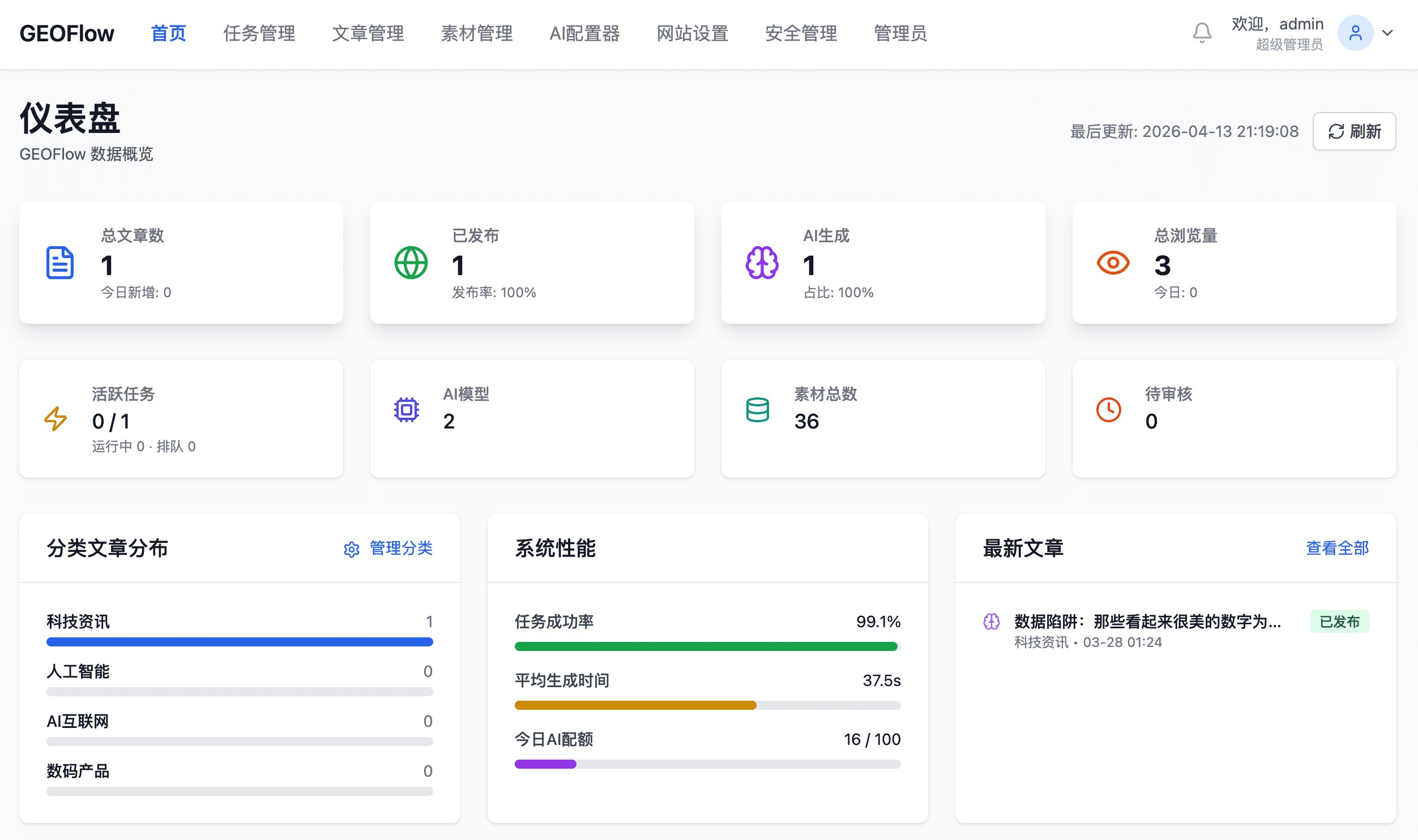1418x840 pixels.
Task: Click the chip icon for AI模型
Action: coord(407,410)
